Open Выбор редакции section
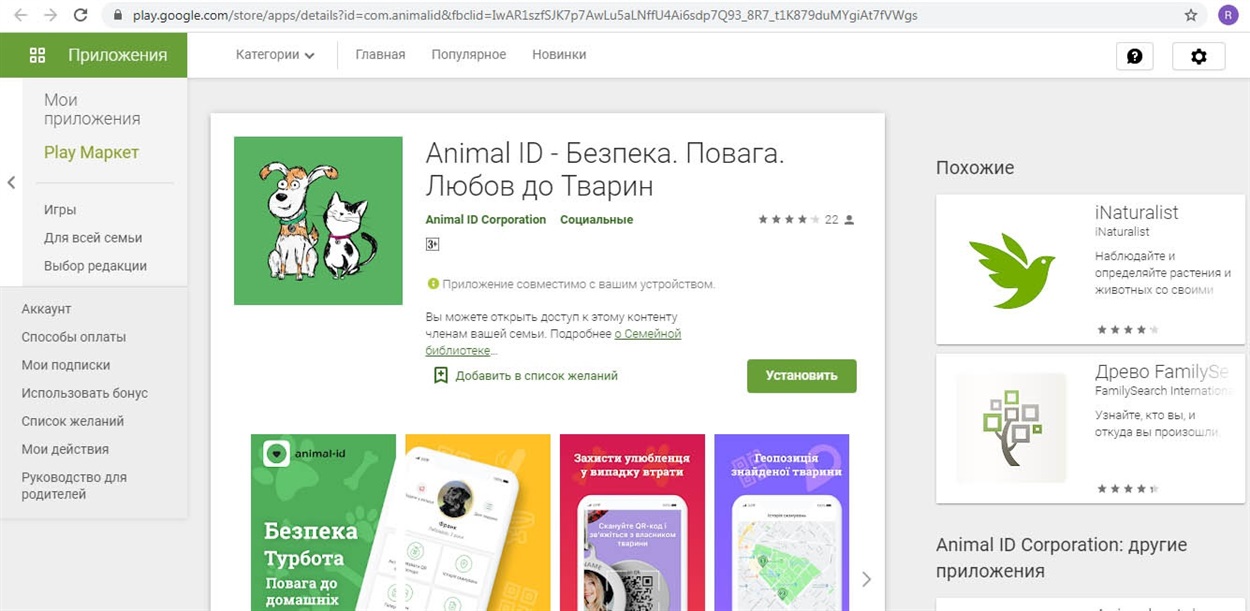The image size is (1250, 611). pos(95,266)
